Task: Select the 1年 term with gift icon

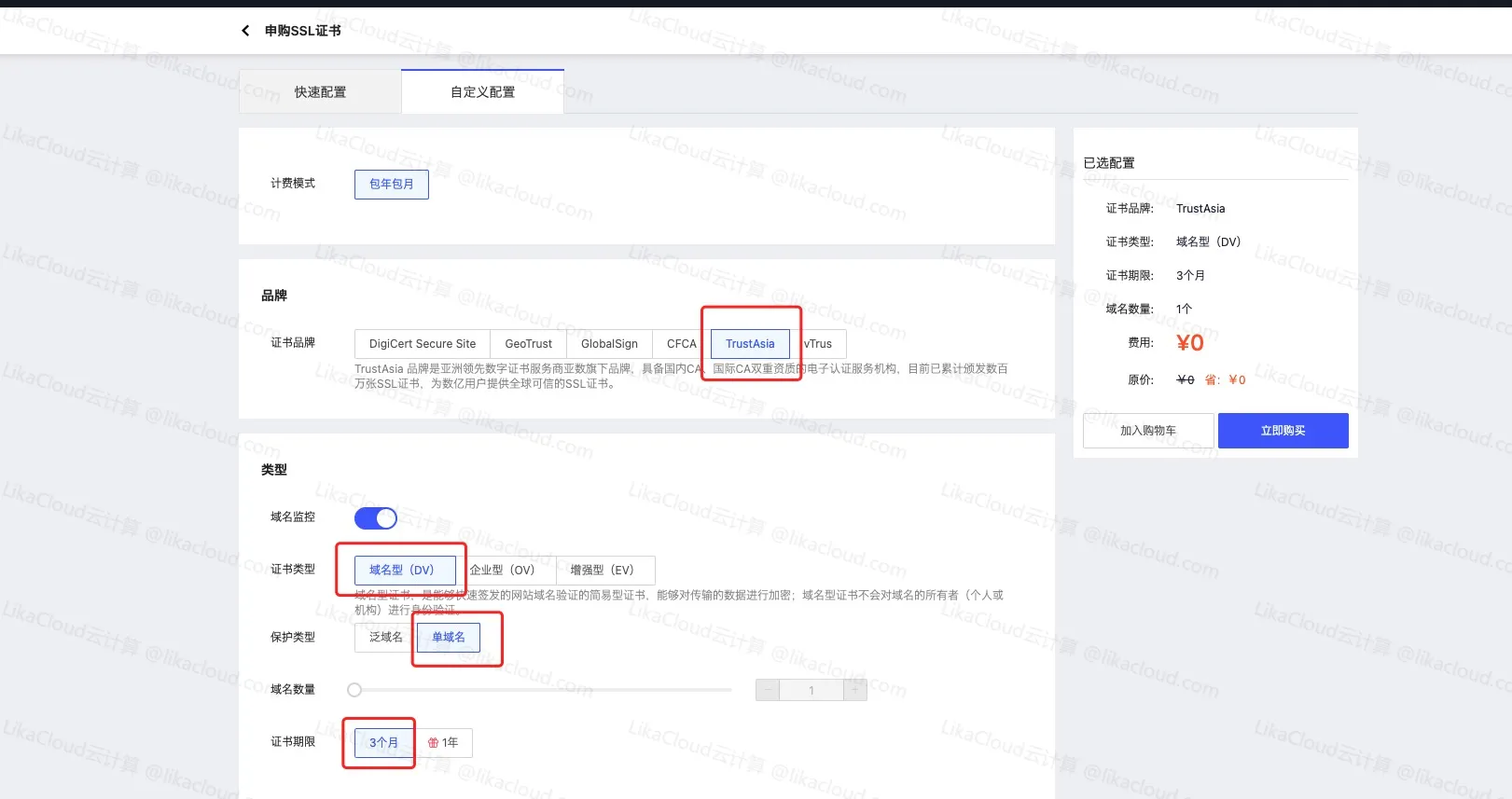Action: click(444, 743)
